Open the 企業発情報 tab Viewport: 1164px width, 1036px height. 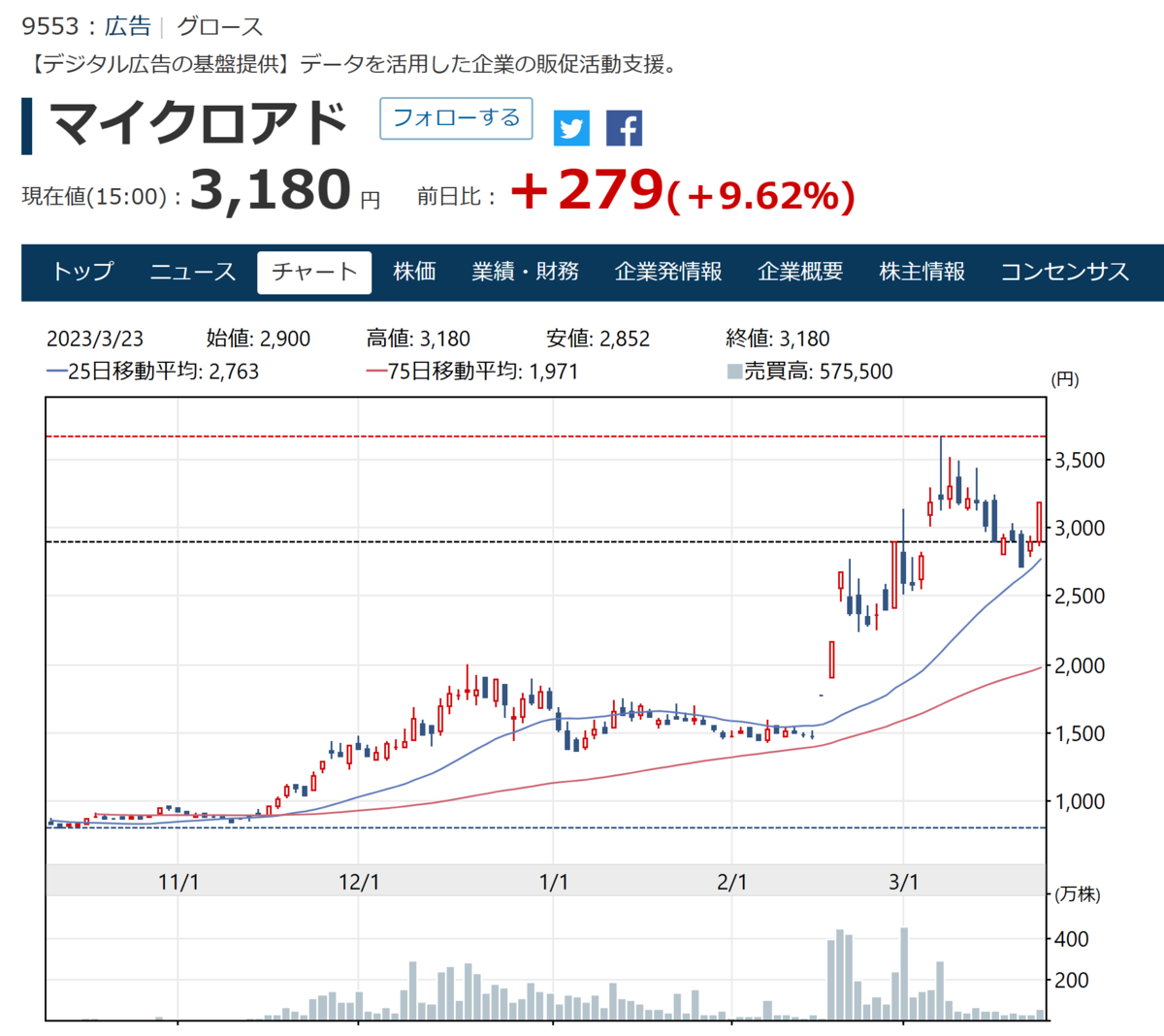tap(668, 272)
